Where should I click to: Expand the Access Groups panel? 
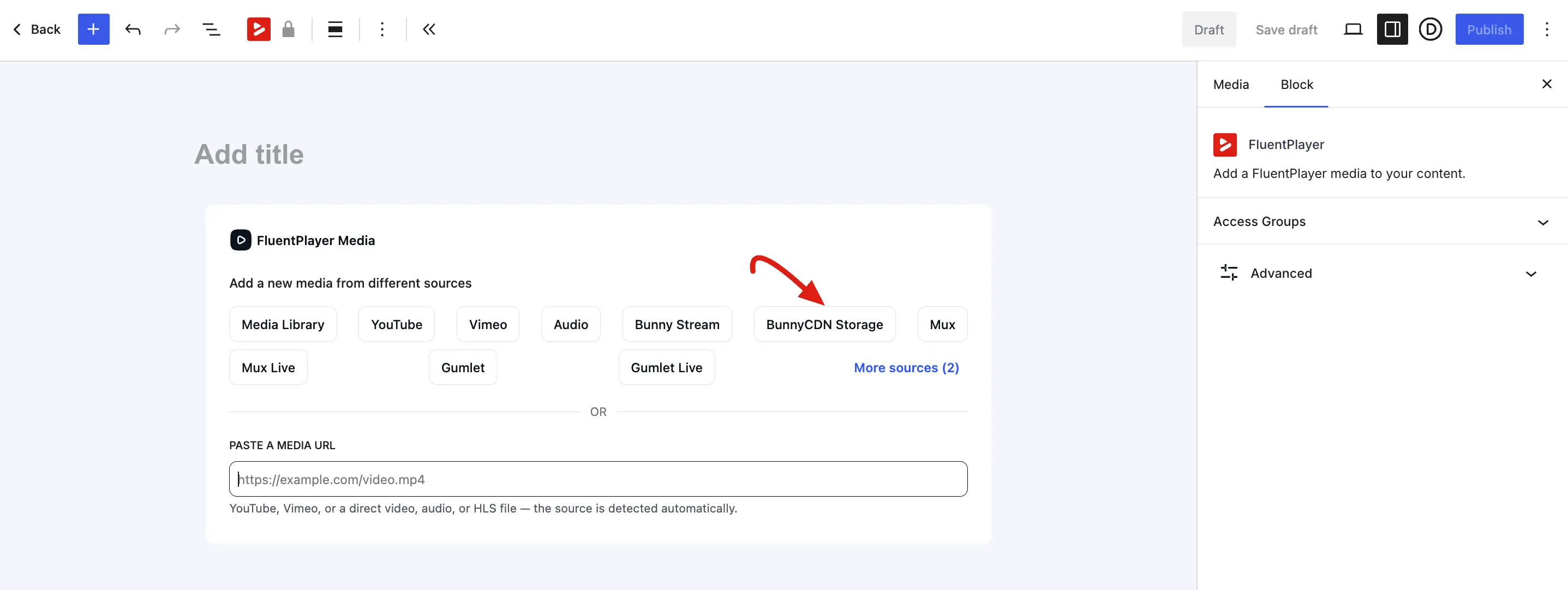pos(1382,222)
